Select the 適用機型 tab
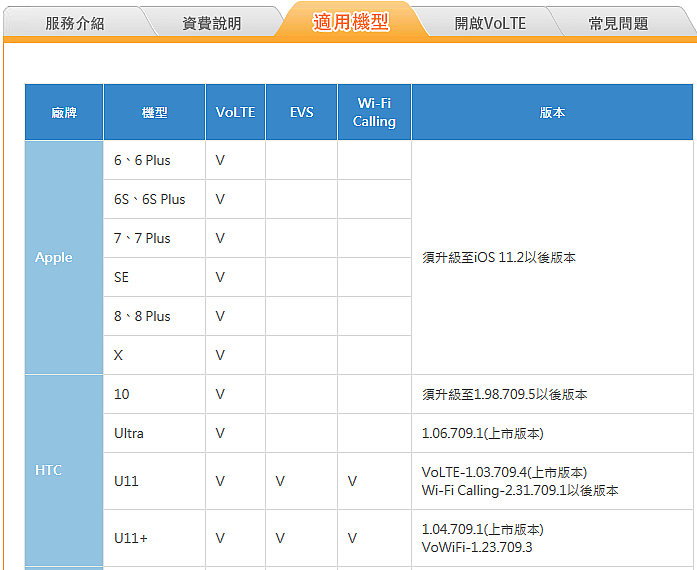The image size is (697, 570). point(351,21)
